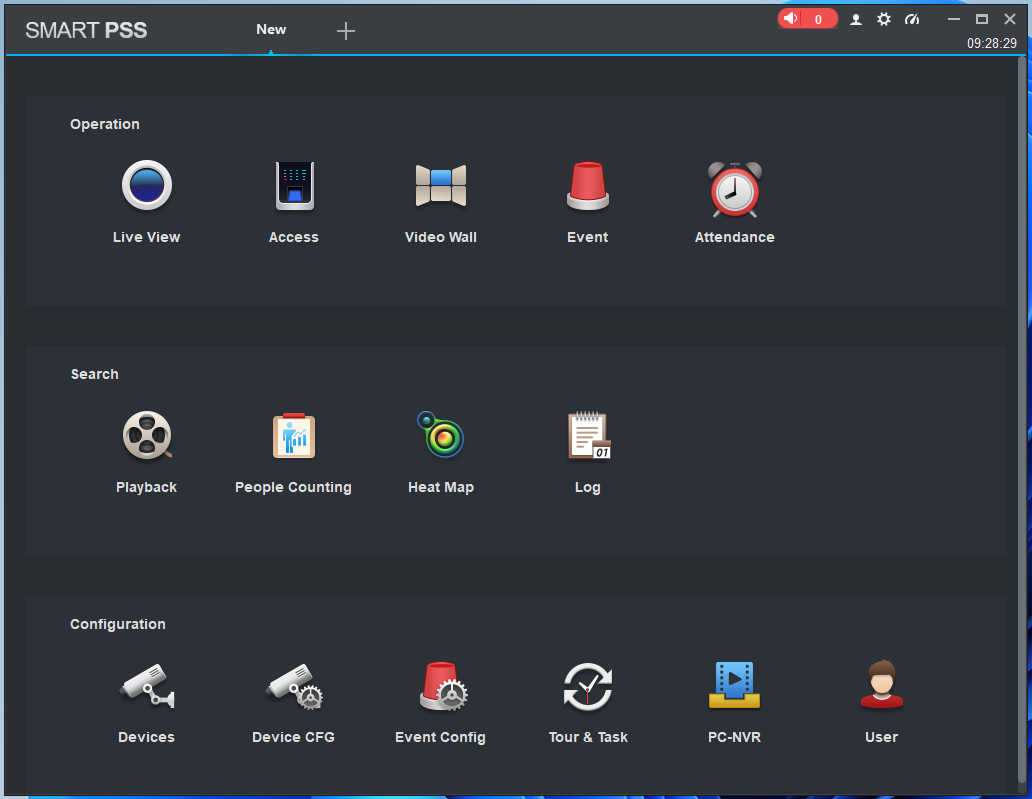Open the Event siren icon
This screenshot has height=799, width=1032.
pos(588,187)
